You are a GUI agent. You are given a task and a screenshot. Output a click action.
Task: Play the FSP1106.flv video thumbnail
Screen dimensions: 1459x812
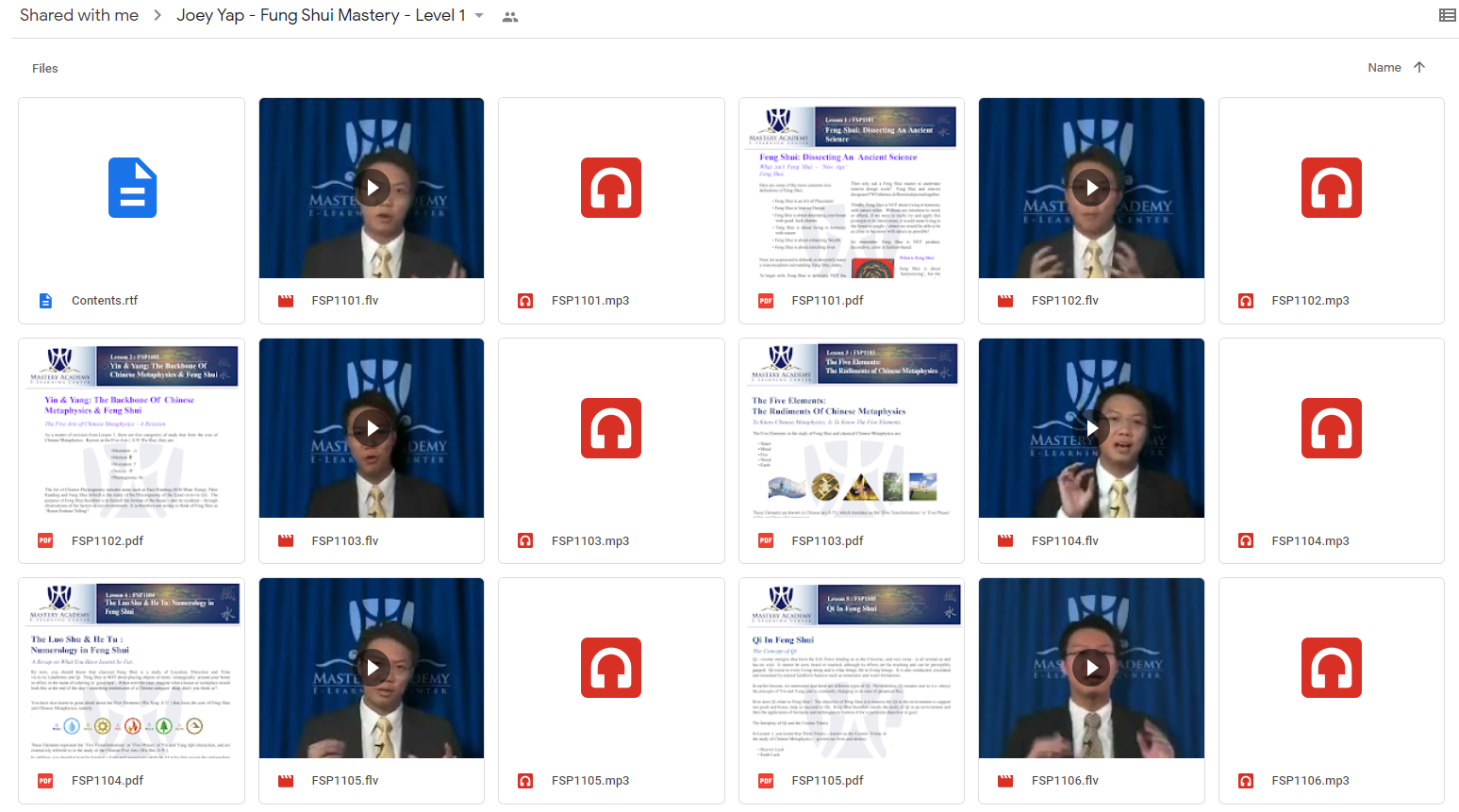[1091, 668]
